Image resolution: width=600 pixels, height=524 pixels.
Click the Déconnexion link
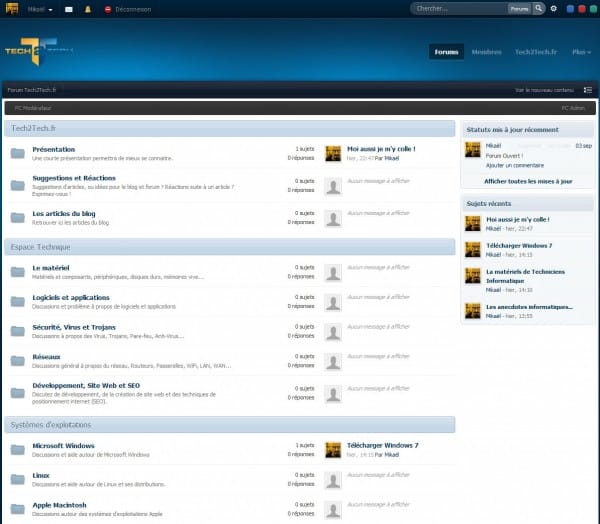click(x=133, y=8)
